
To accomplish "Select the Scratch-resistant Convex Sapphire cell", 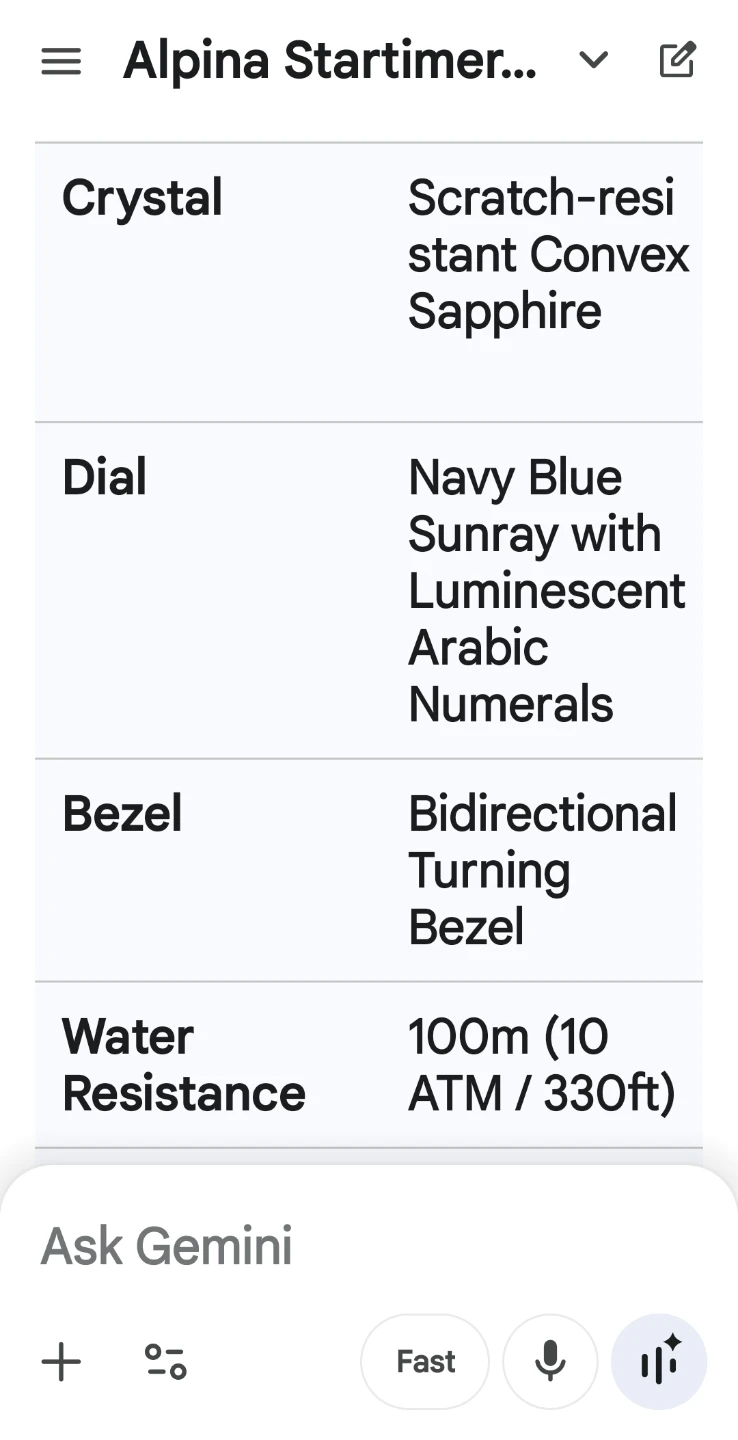I will pyautogui.click(x=548, y=255).
